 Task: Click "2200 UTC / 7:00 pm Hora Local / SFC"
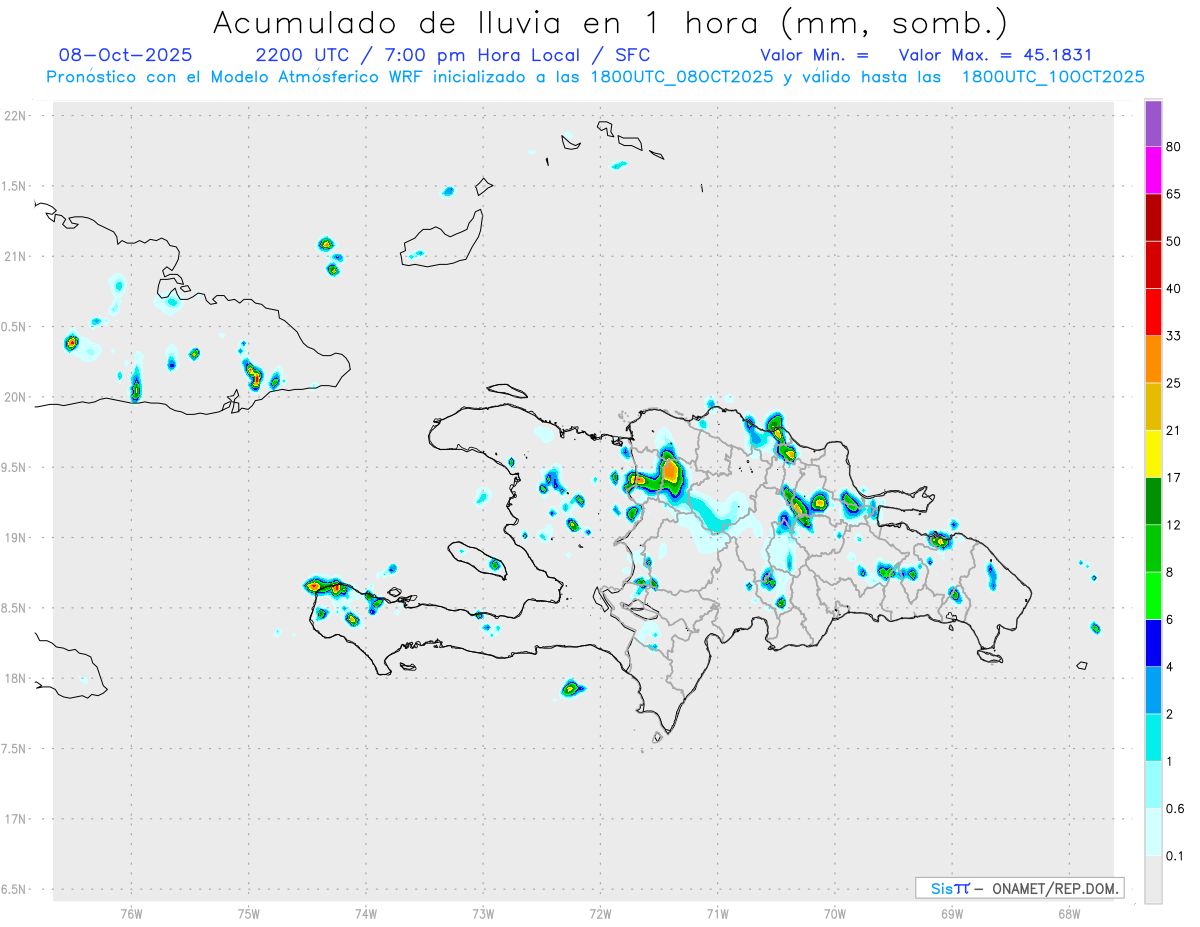[453, 55]
